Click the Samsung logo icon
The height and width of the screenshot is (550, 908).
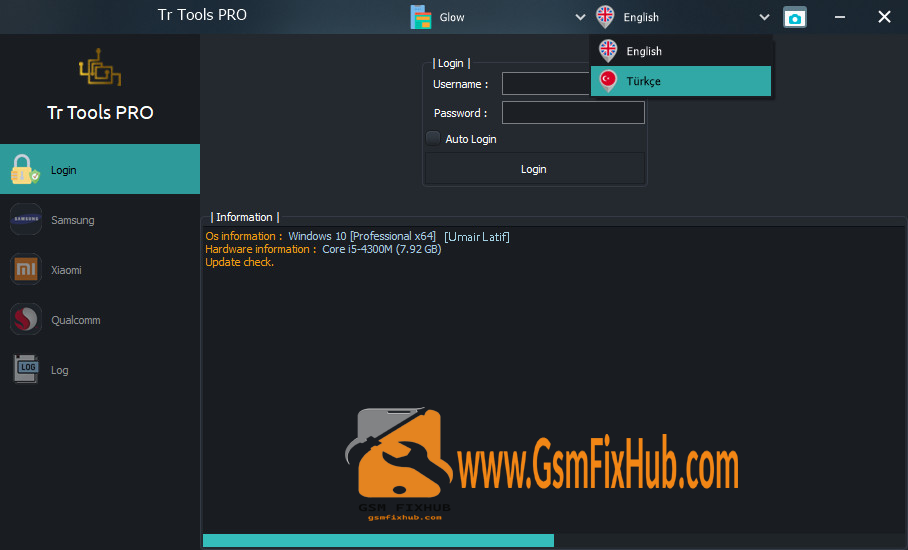pyautogui.click(x=26, y=219)
